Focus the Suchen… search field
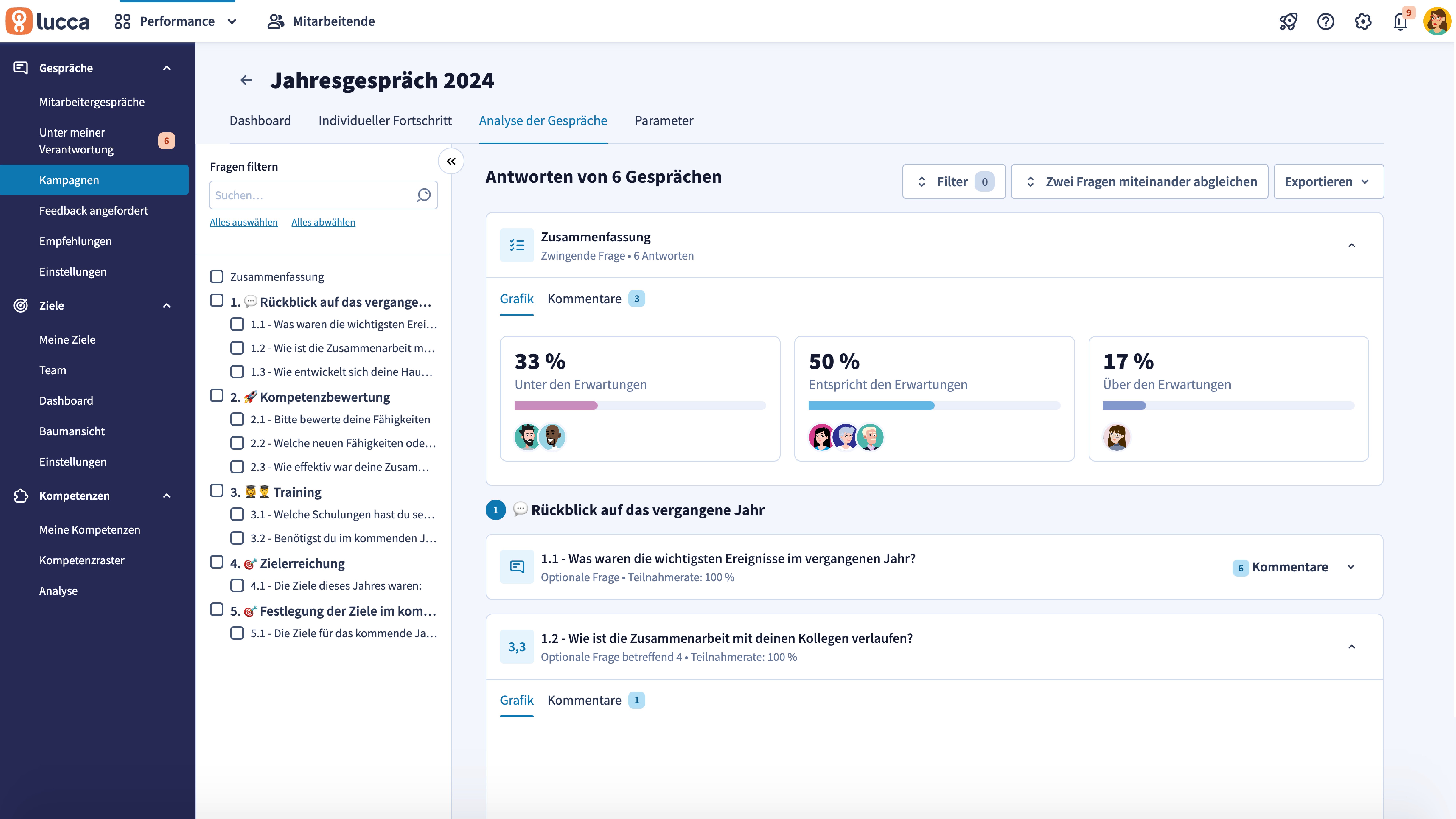This screenshot has width=1456, height=819. pos(323,195)
